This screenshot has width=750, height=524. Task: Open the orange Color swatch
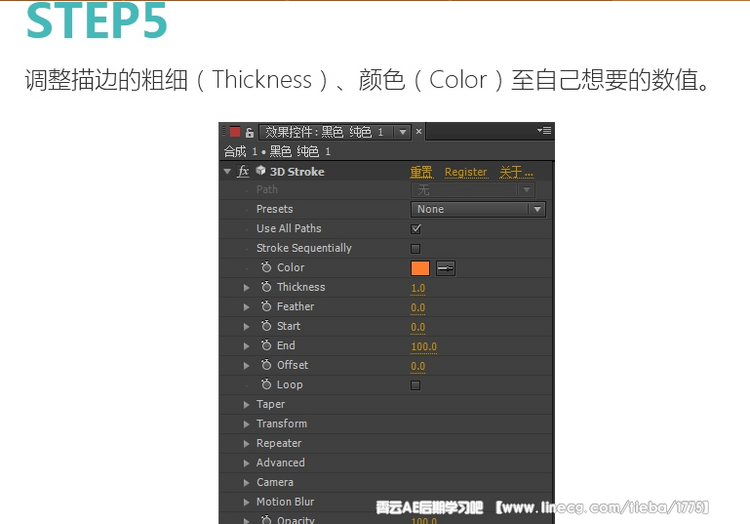pyautogui.click(x=420, y=268)
